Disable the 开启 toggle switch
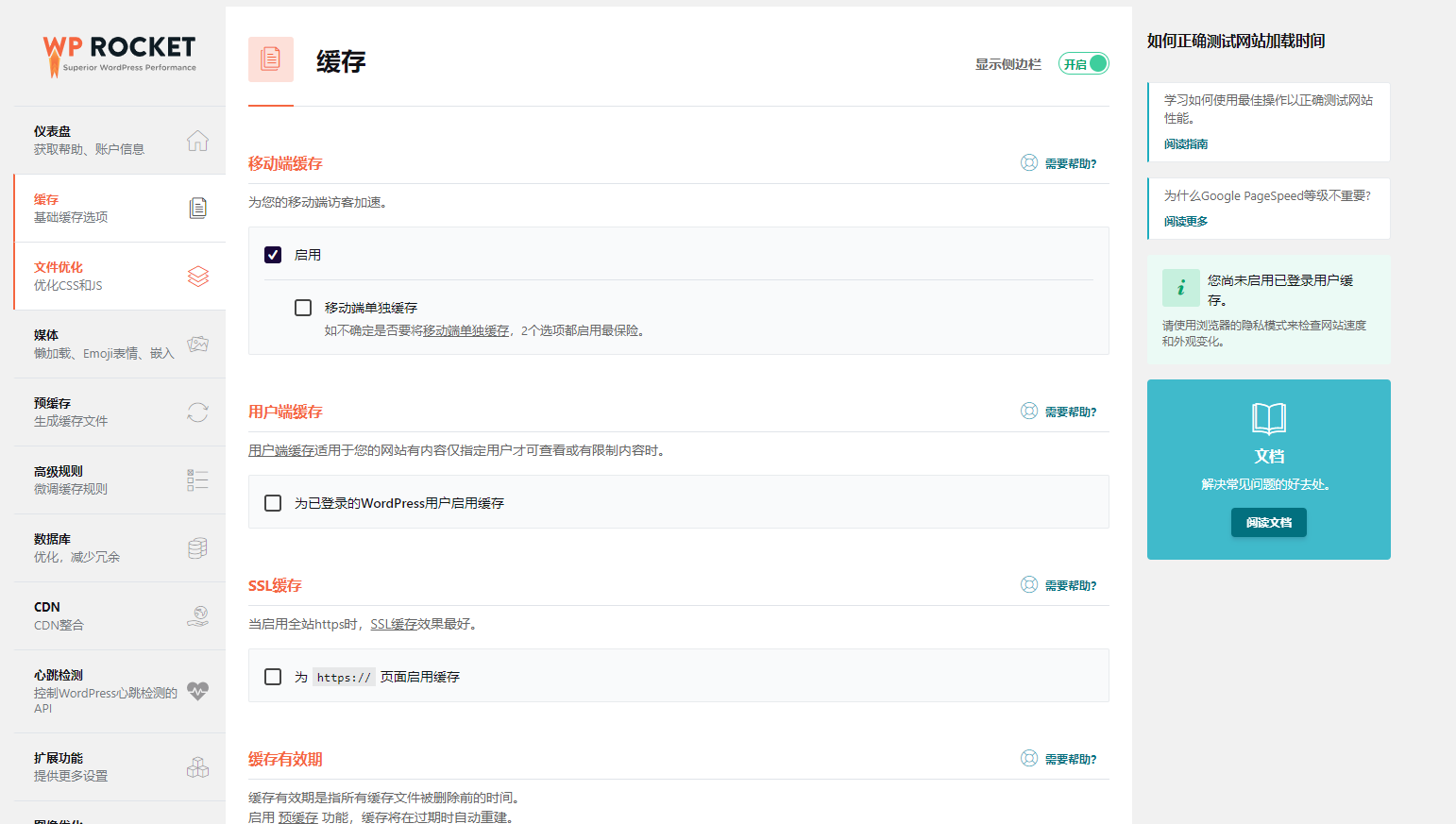 point(1083,62)
